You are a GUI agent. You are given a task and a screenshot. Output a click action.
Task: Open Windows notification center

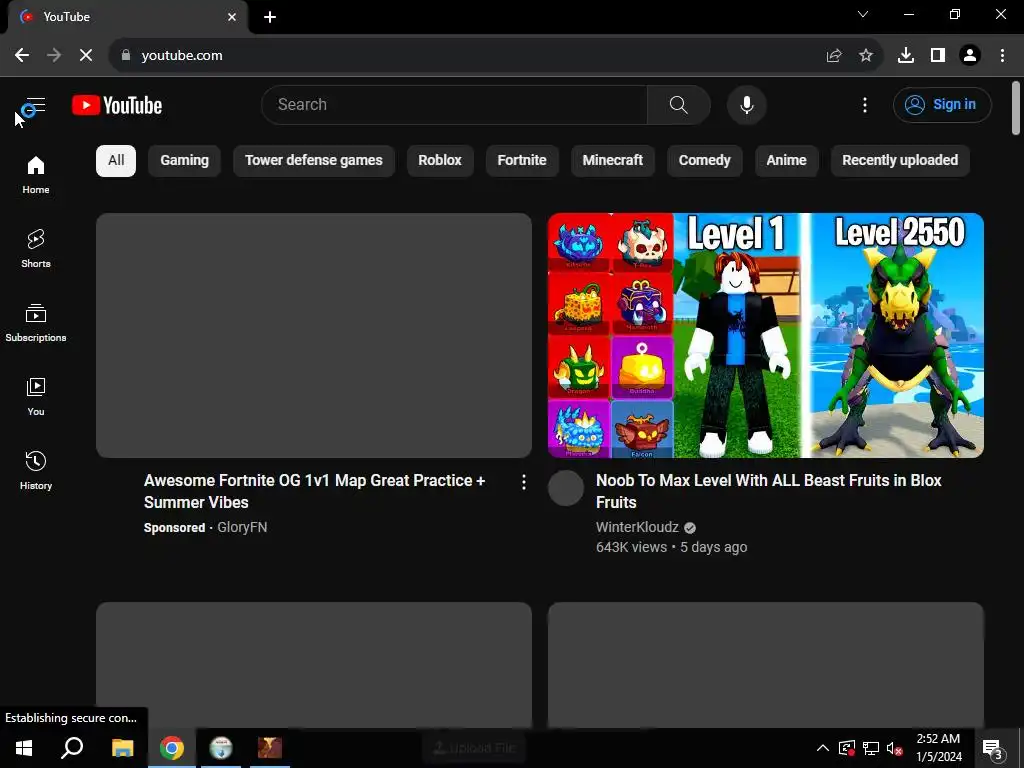(993, 748)
